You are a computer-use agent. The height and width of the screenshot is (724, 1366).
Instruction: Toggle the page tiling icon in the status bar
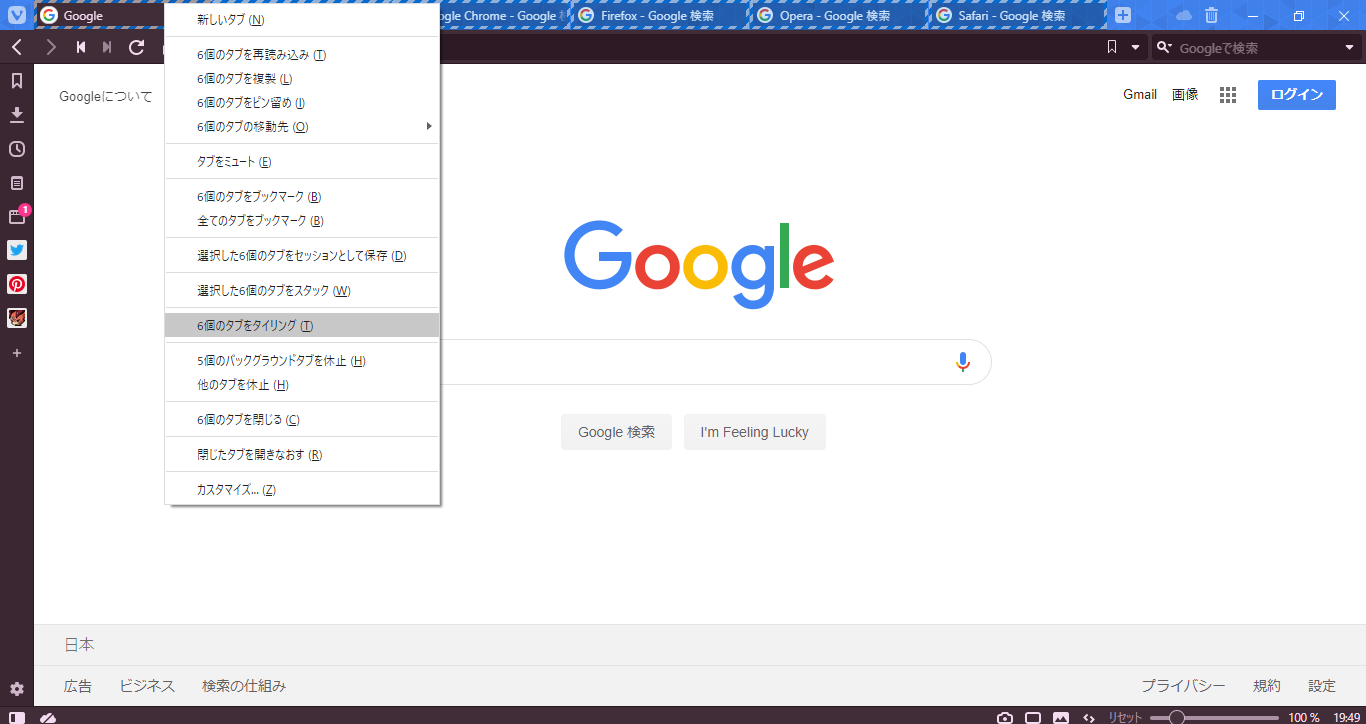coord(1033,717)
